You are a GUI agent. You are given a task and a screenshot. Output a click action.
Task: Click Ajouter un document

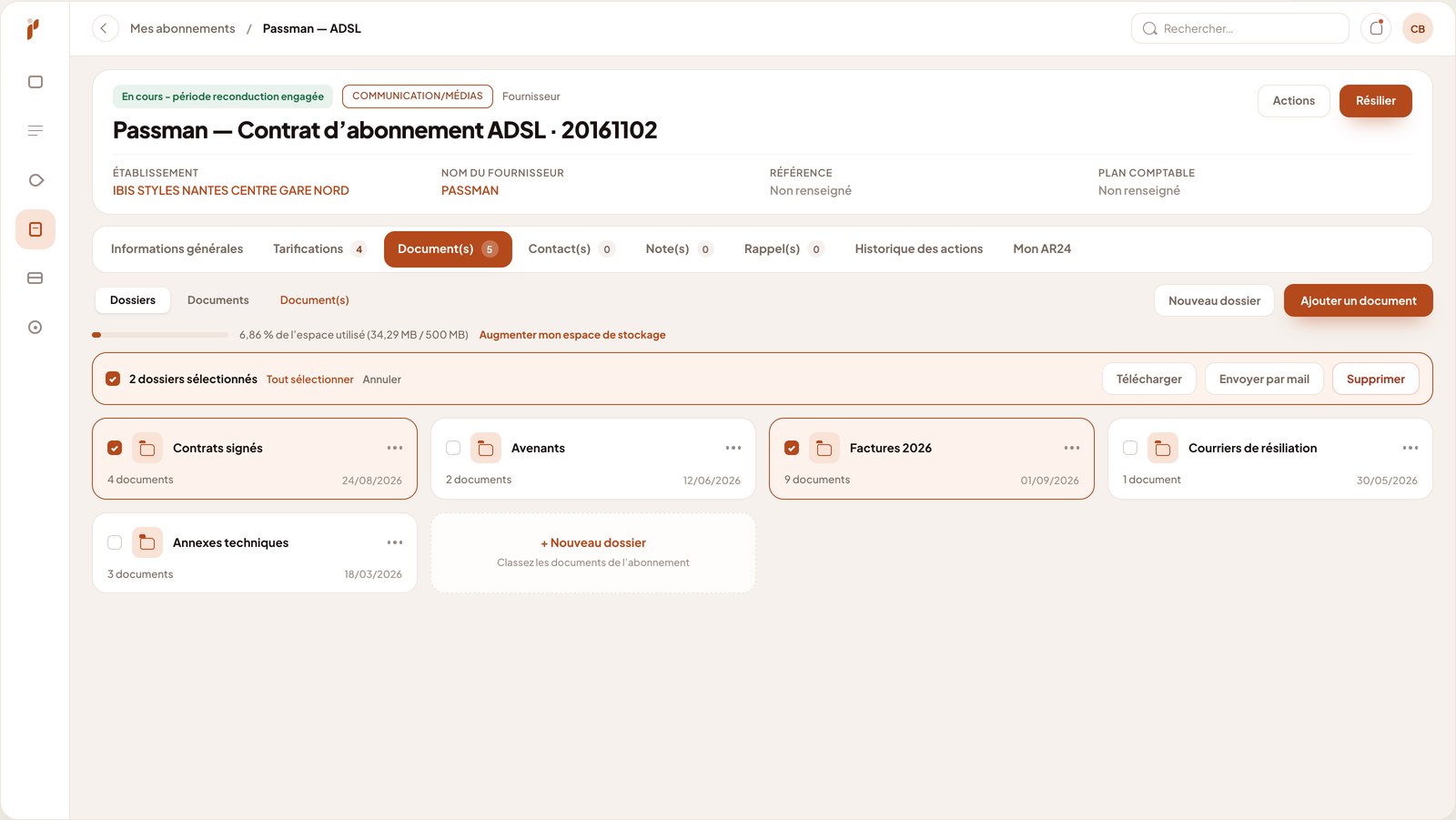pos(1358,300)
